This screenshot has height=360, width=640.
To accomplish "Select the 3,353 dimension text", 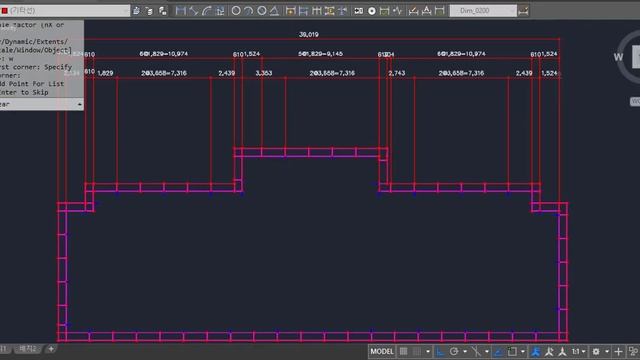I will (x=264, y=73).
